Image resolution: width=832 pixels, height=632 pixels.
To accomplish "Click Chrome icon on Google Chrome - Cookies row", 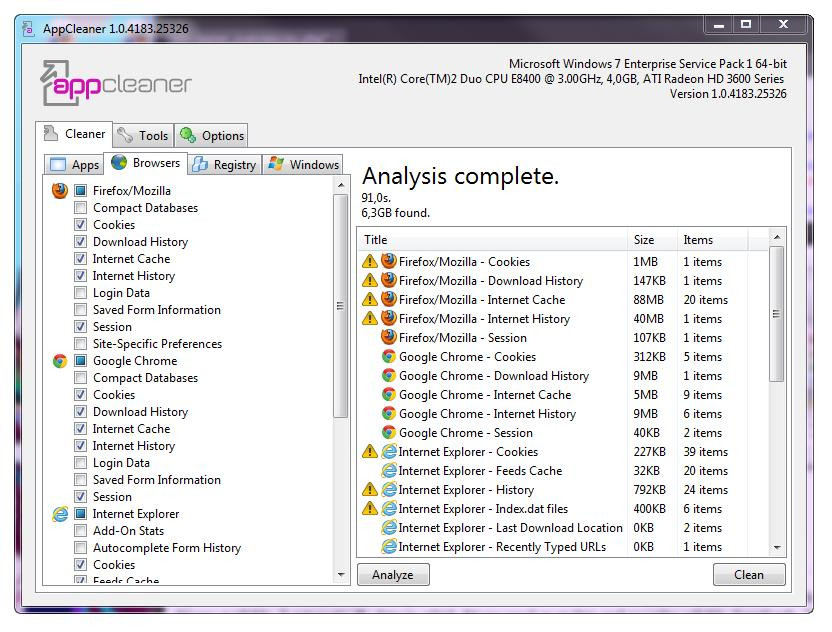I will [x=389, y=357].
